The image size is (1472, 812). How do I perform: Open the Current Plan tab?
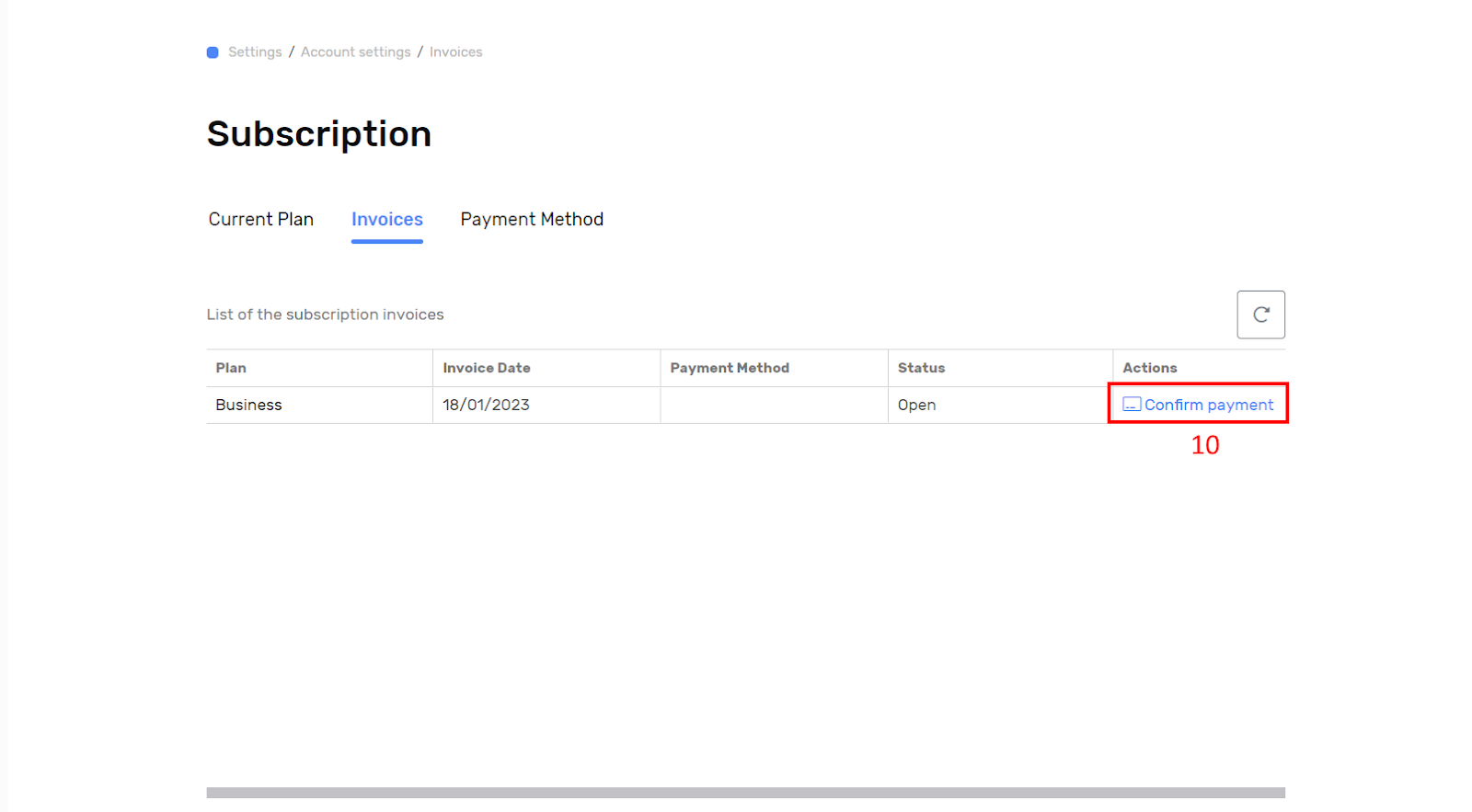tap(261, 219)
